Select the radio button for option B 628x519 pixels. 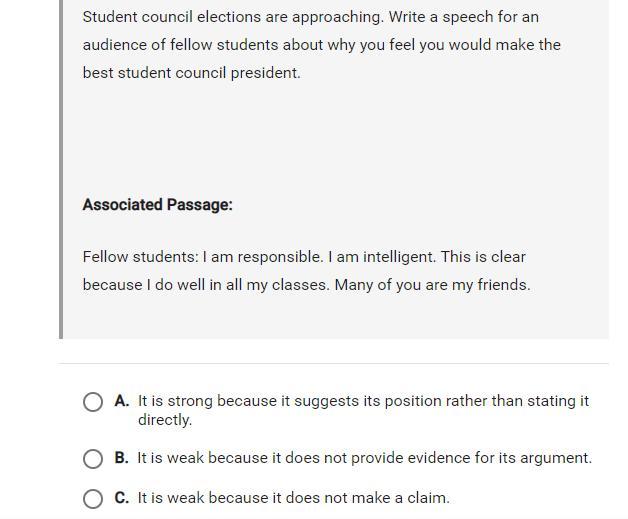click(x=93, y=459)
